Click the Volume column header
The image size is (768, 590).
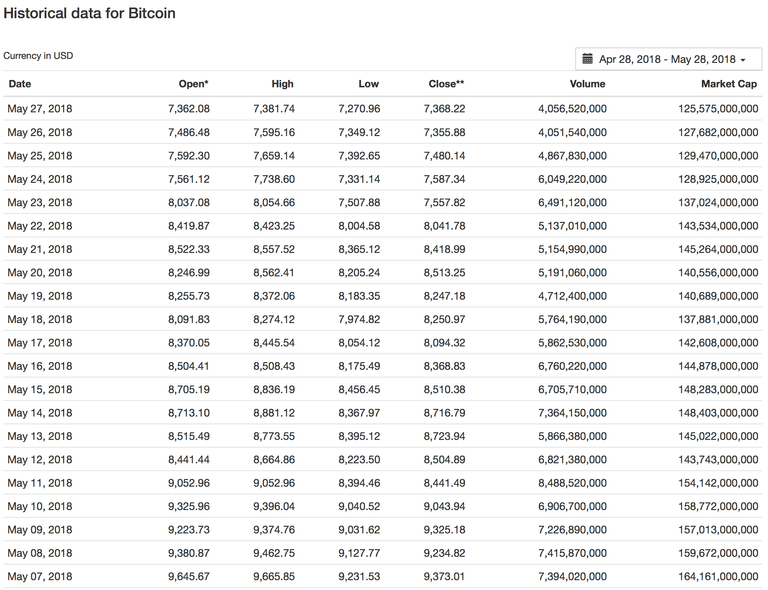click(587, 84)
